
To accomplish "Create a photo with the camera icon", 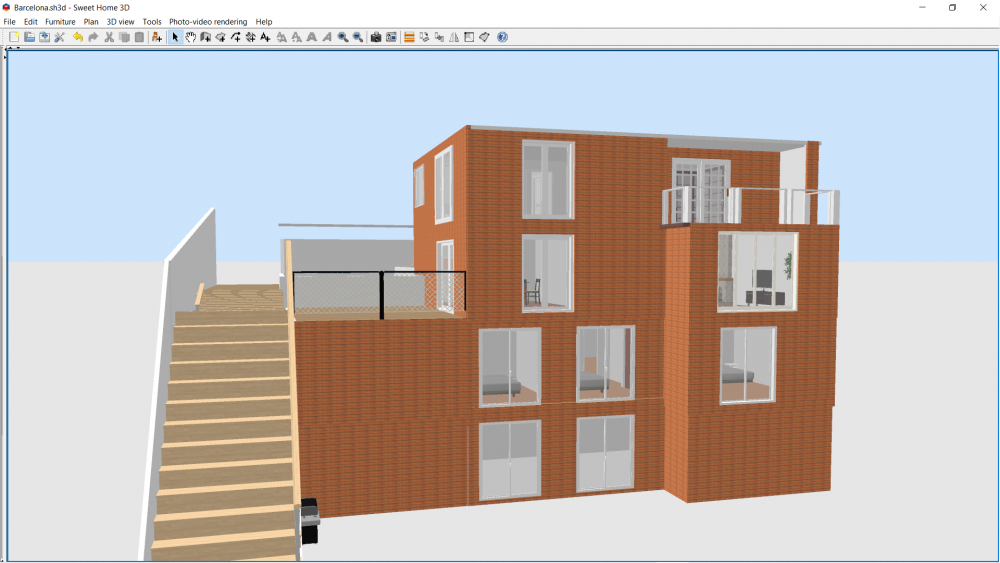I will tap(376, 37).
